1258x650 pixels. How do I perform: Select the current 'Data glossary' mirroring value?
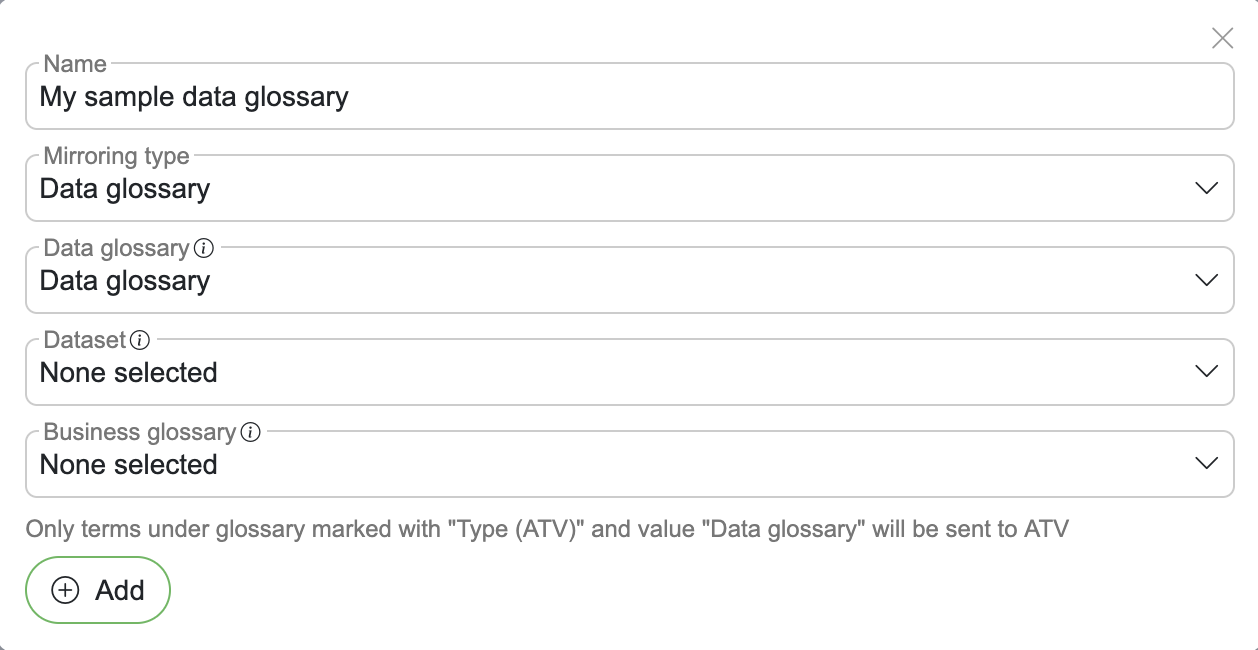coord(123,188)
